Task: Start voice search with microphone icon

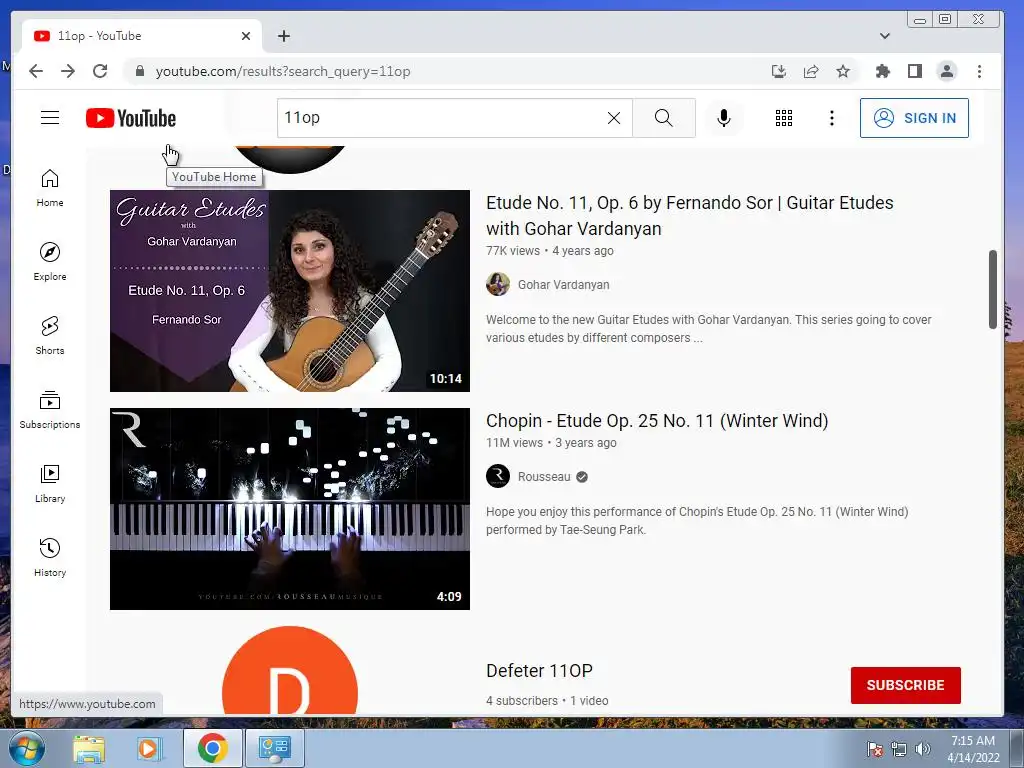Action: (724, 118)
